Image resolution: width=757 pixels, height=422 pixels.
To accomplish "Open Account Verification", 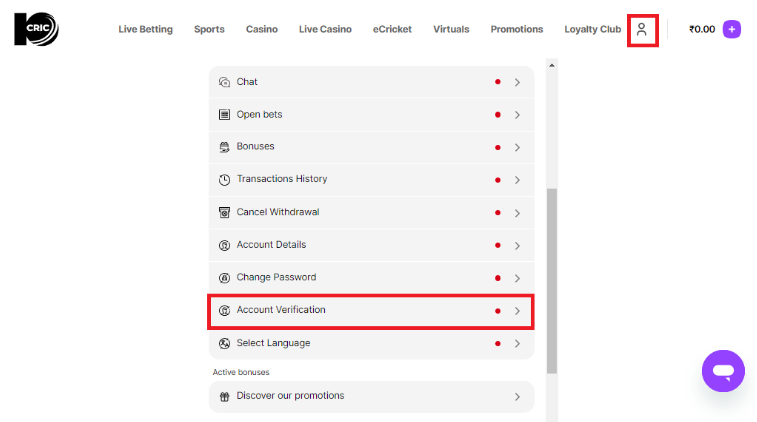I will pos(280,310).
